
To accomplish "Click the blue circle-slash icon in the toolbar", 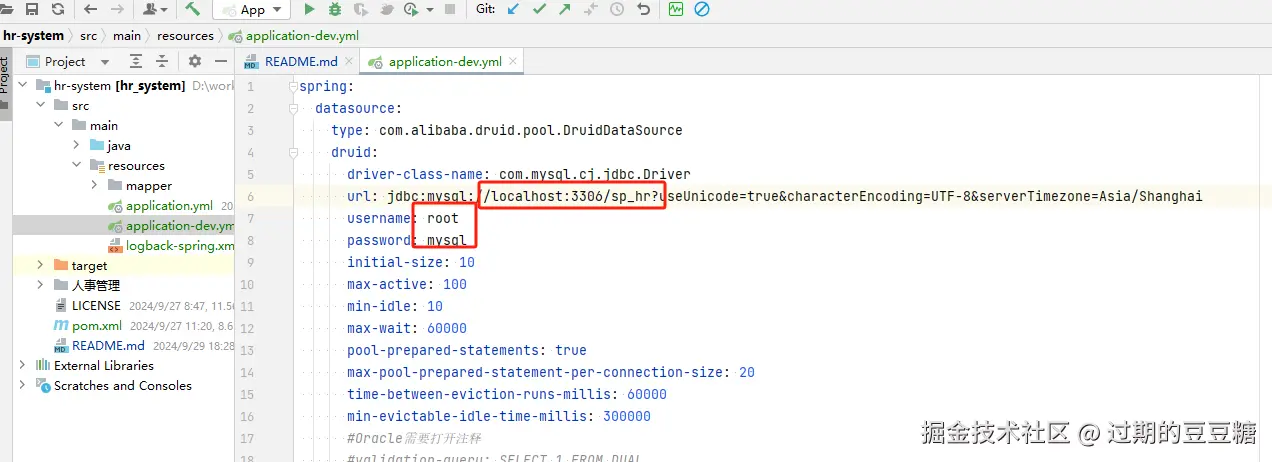I will 702,9.
